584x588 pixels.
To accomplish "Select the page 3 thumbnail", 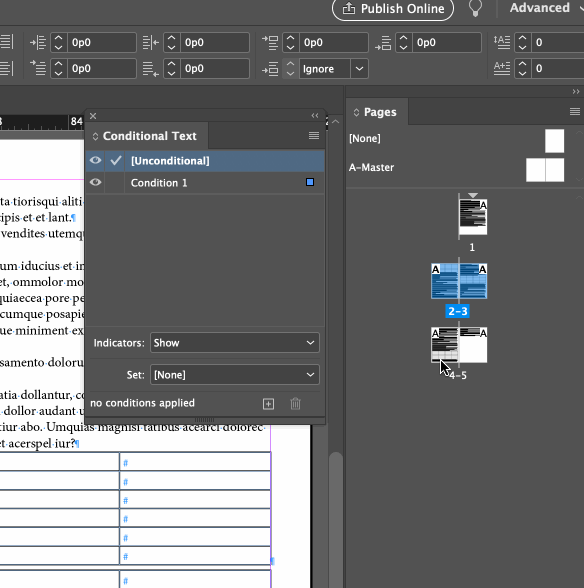I will (473, 281).
